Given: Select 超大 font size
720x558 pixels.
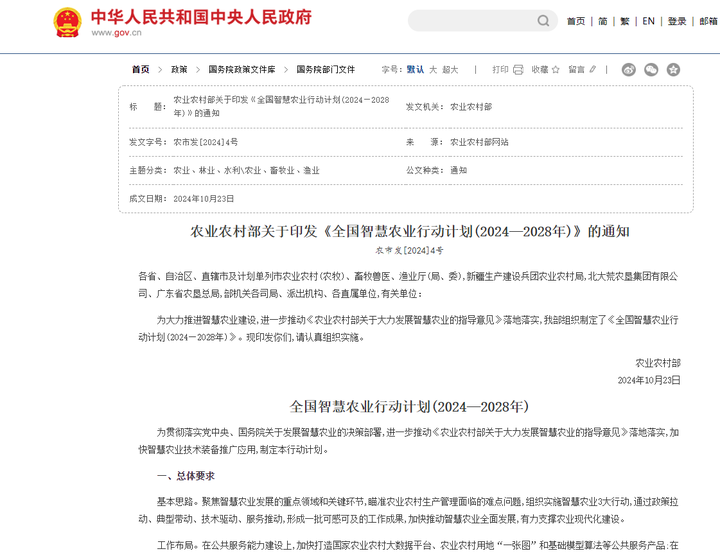Looking at the screenshot, I should 450,69.
